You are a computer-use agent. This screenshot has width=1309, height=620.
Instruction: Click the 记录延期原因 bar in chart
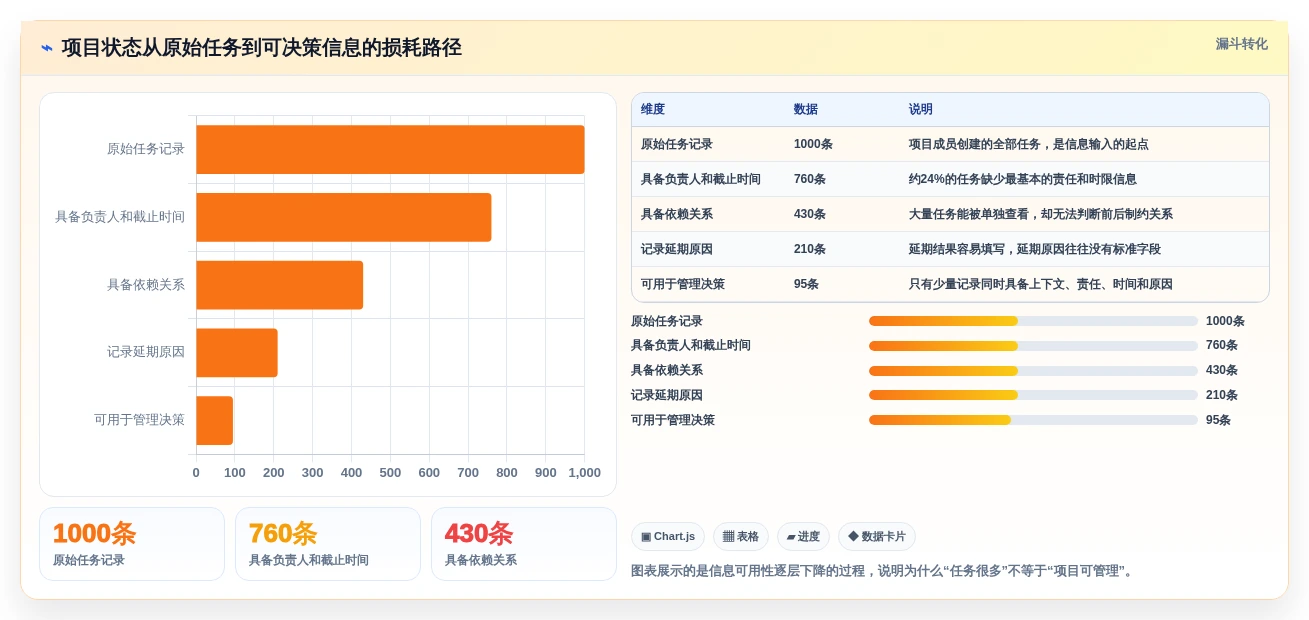237,353
